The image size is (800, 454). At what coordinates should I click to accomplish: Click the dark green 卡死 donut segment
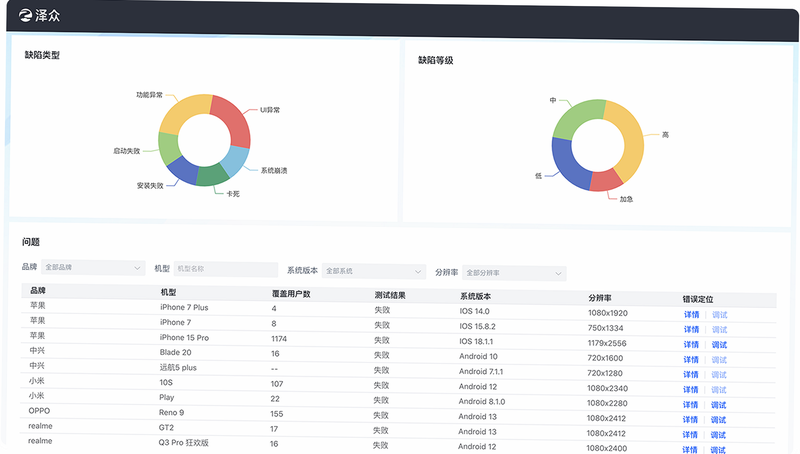coord(213,175)
